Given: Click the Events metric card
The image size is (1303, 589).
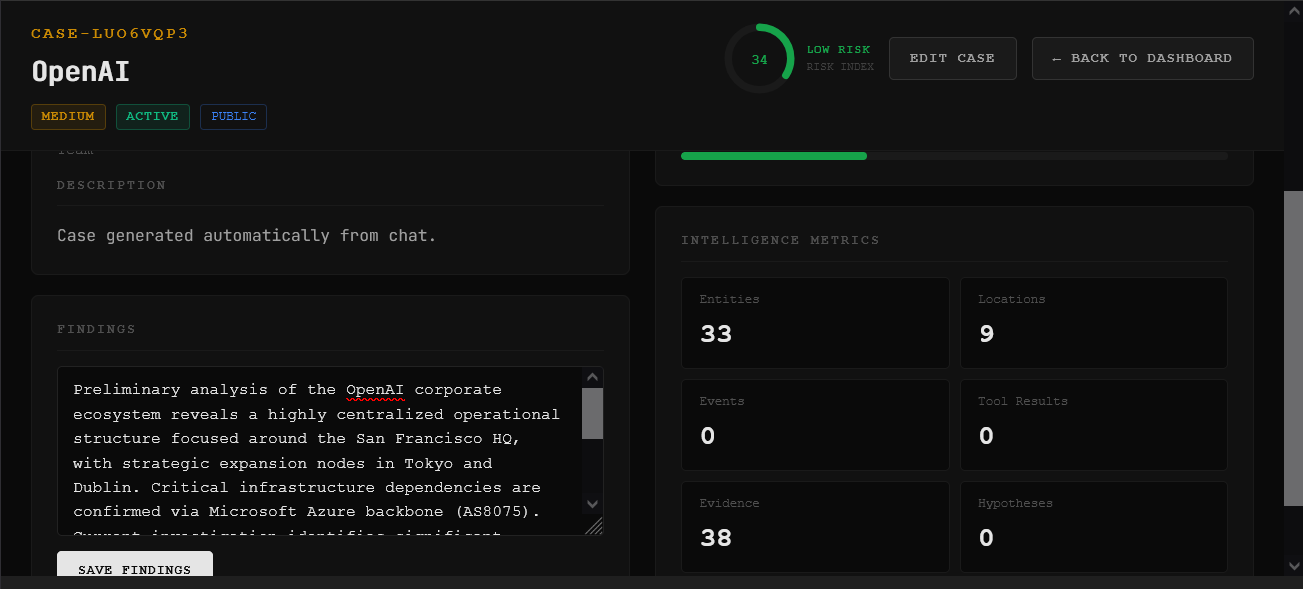Looking at the screenshot, I should click(x=815, y=424).
